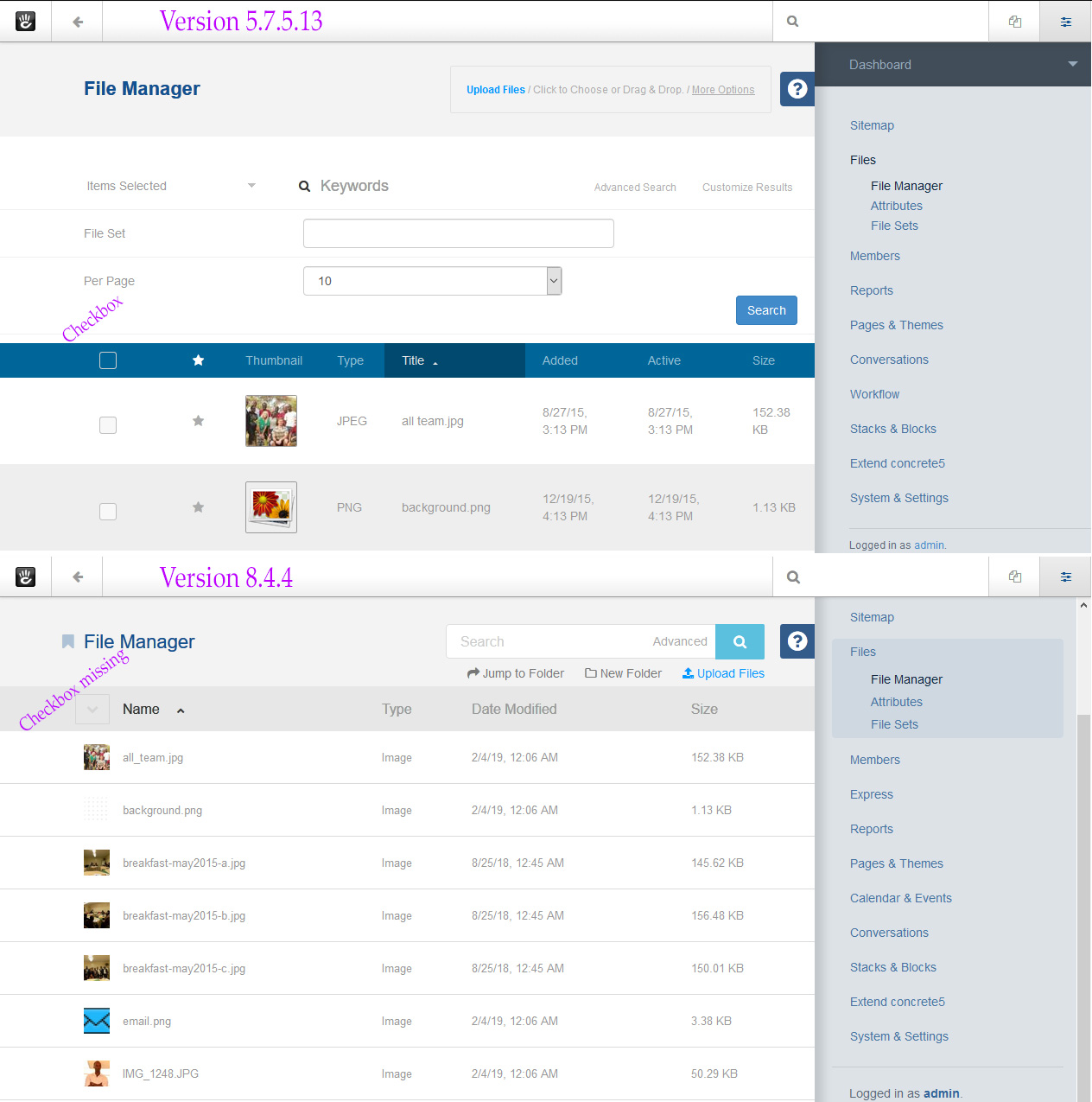Click the back arrow beside the concrete5 logo
Image resolution: width=1092 pixels, height=1102 pixels.
click(77, 21)
